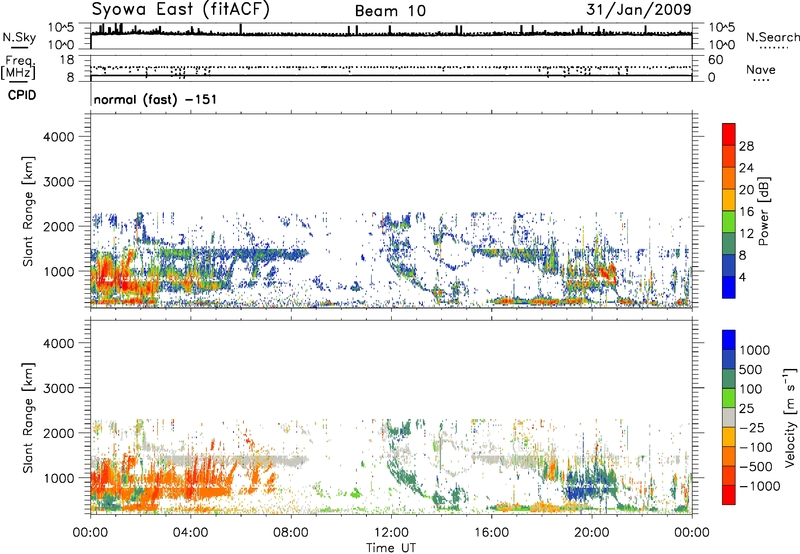The height and width of the screenshot is (554, 800).
Task: Click the "Beam 10" label
Action: click(390, 11)
